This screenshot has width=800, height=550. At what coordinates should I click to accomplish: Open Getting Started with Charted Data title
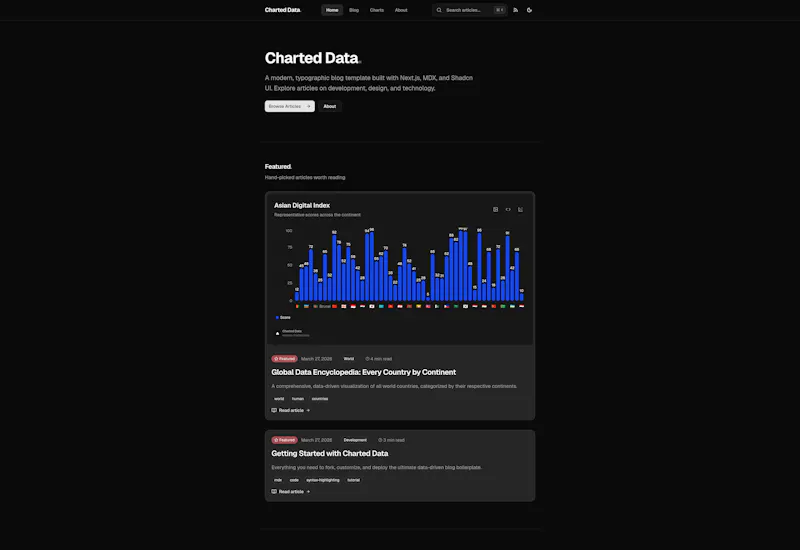330,454
